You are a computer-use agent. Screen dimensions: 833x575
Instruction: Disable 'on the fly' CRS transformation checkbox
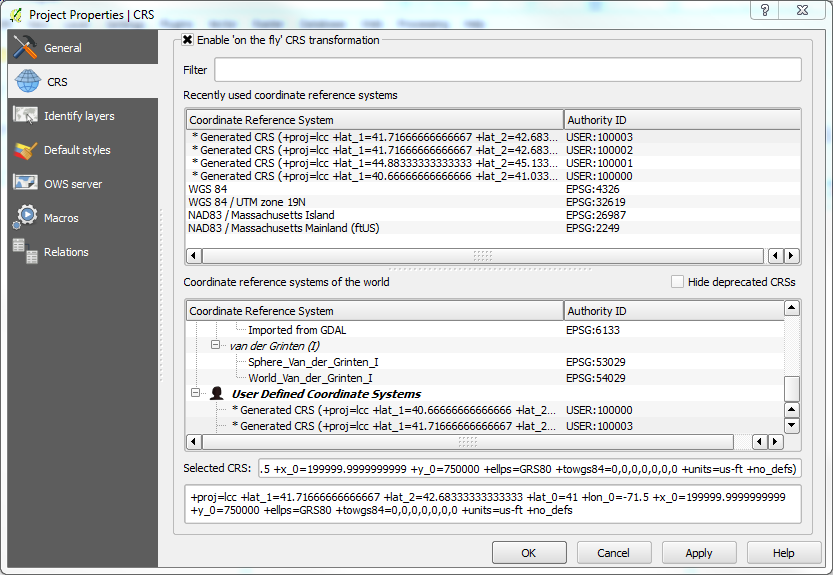[x=188, y=40]
